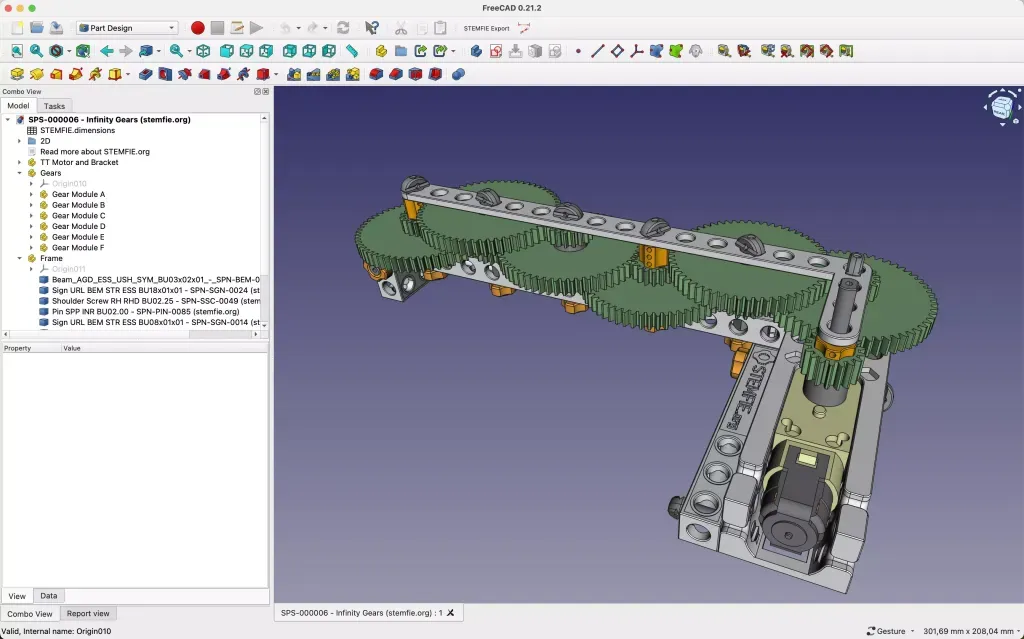Set isometric view with wireframe cube icon
This screenshot has height=639, width=1024.
[203, 51]
